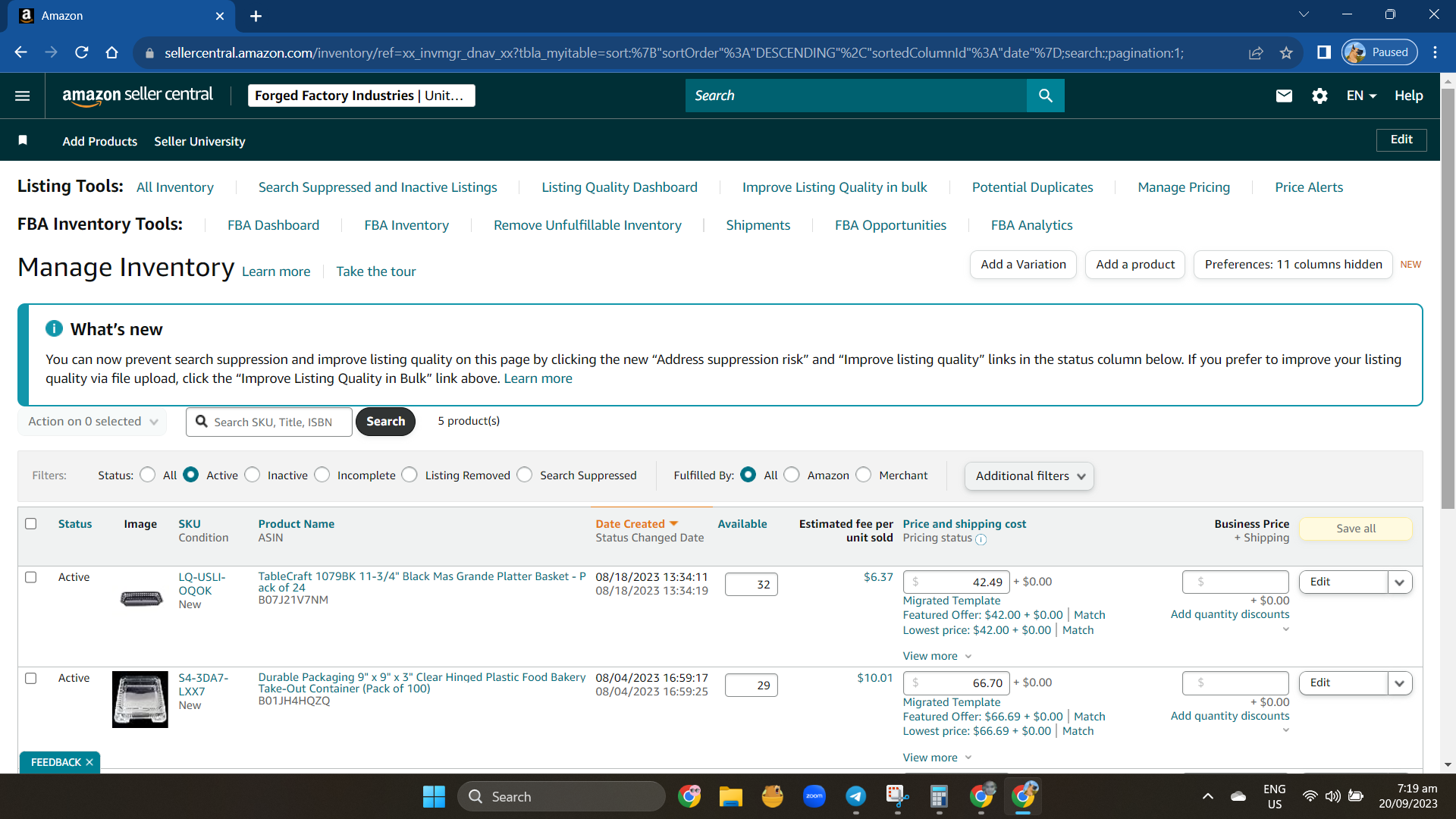Image resolution: width=1456 pixels, height=819 pixels.
Task: Select Status filter All radio
Action: (148, 475)
